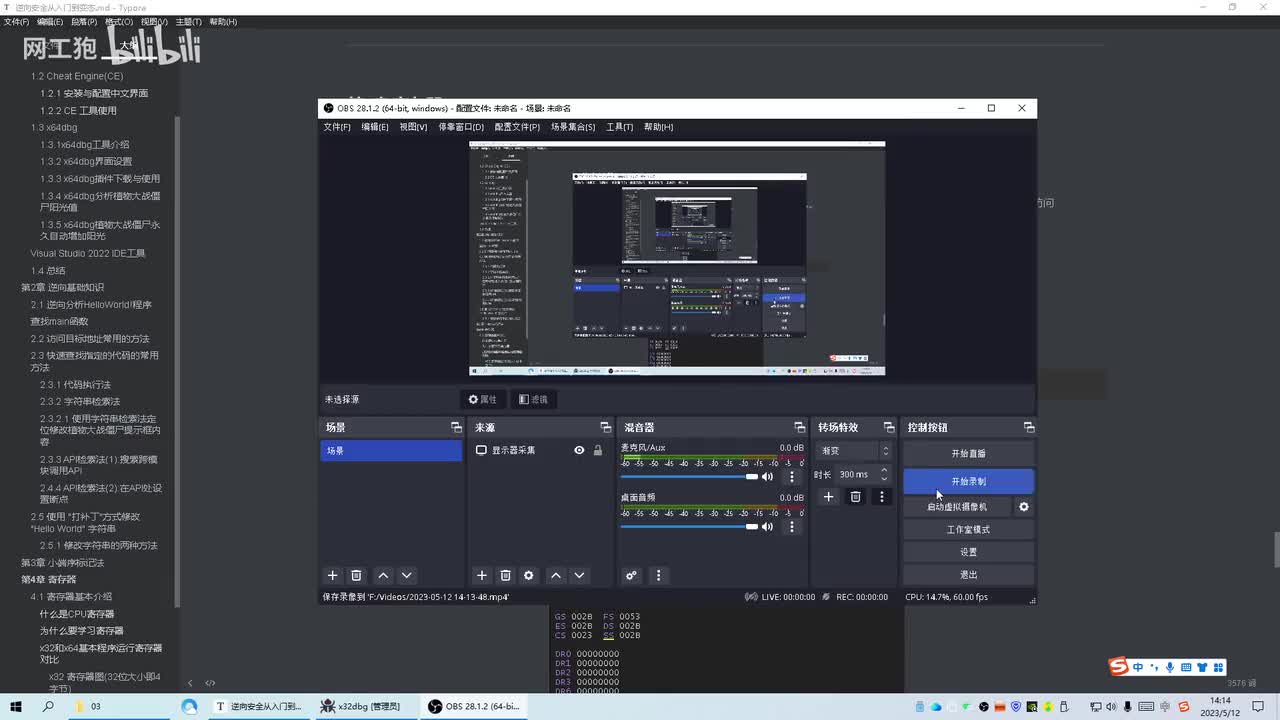Open the 帮助(H) menu in OBS

(x=658, y=127)
